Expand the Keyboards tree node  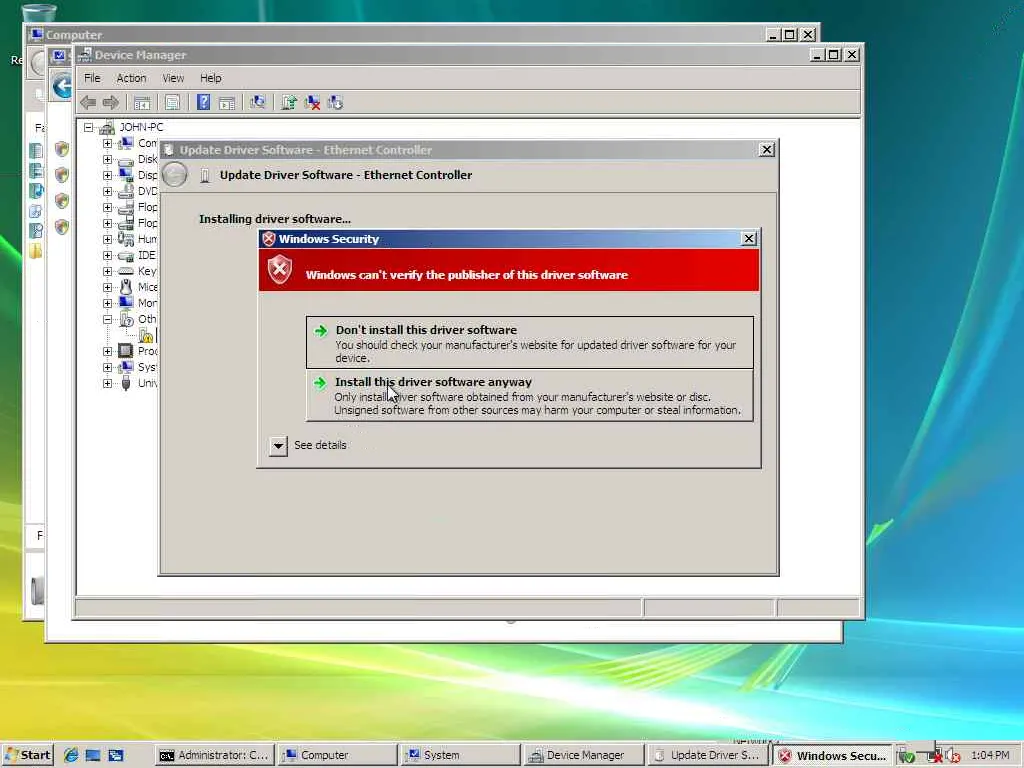click(107, 271)
